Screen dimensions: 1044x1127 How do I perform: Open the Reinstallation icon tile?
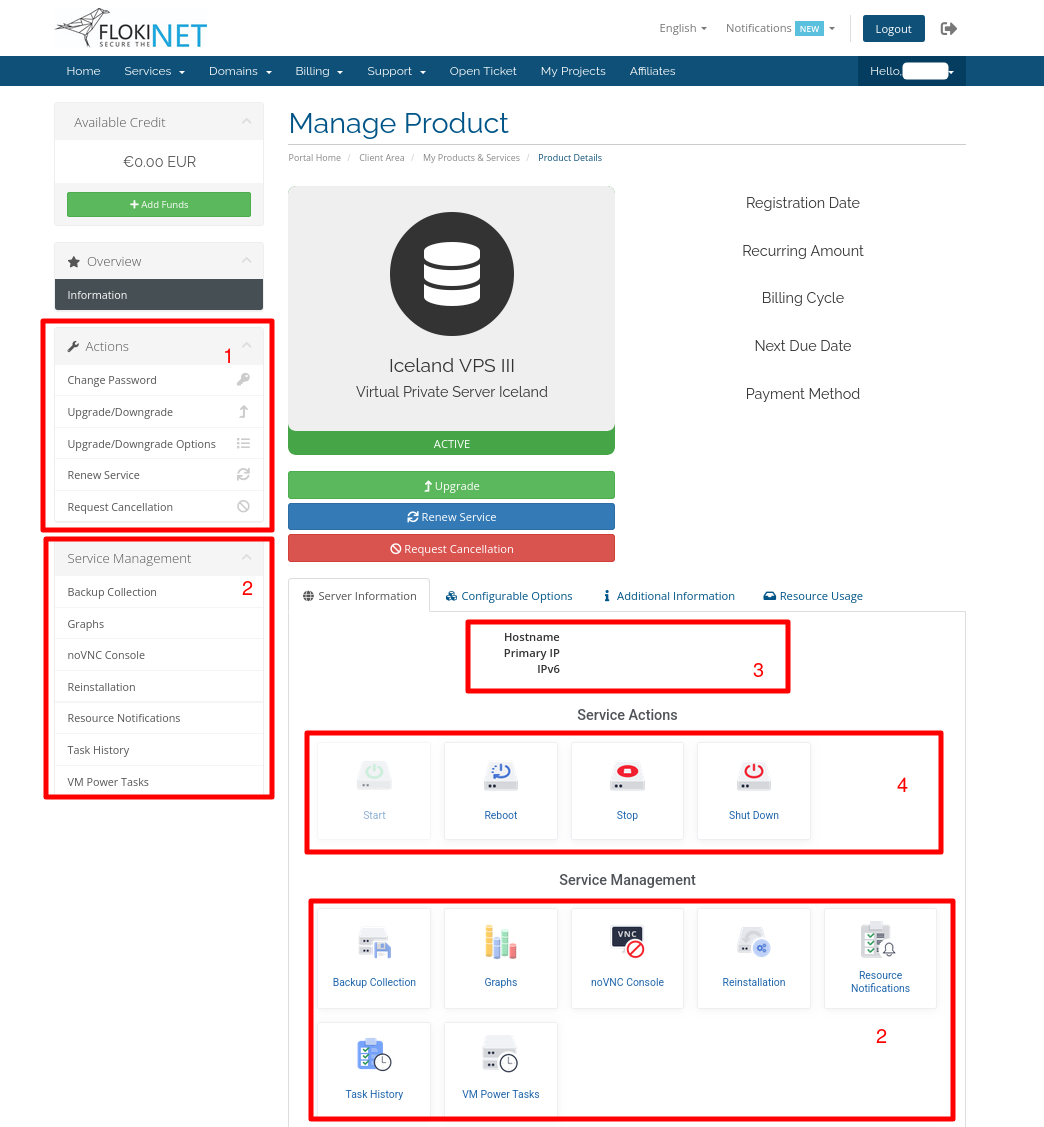[753, 943]
